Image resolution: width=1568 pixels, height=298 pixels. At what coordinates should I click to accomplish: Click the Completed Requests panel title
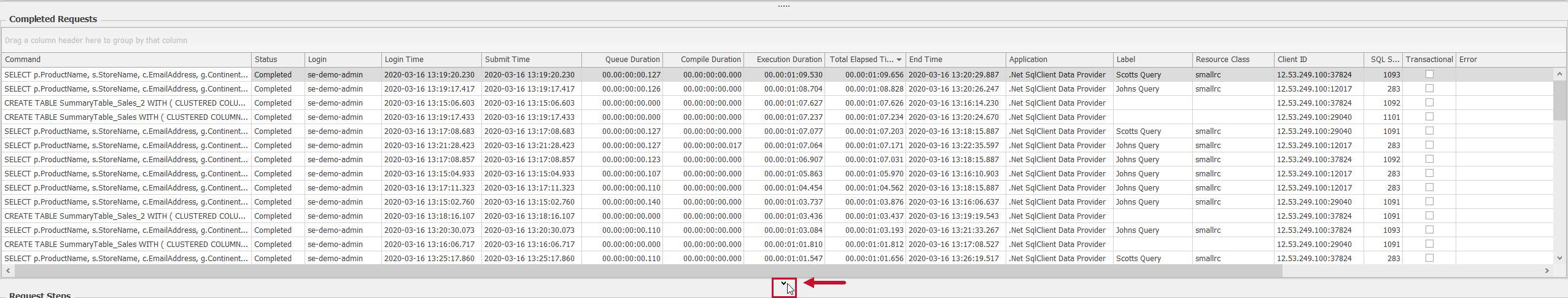click(x=53, y=19)
